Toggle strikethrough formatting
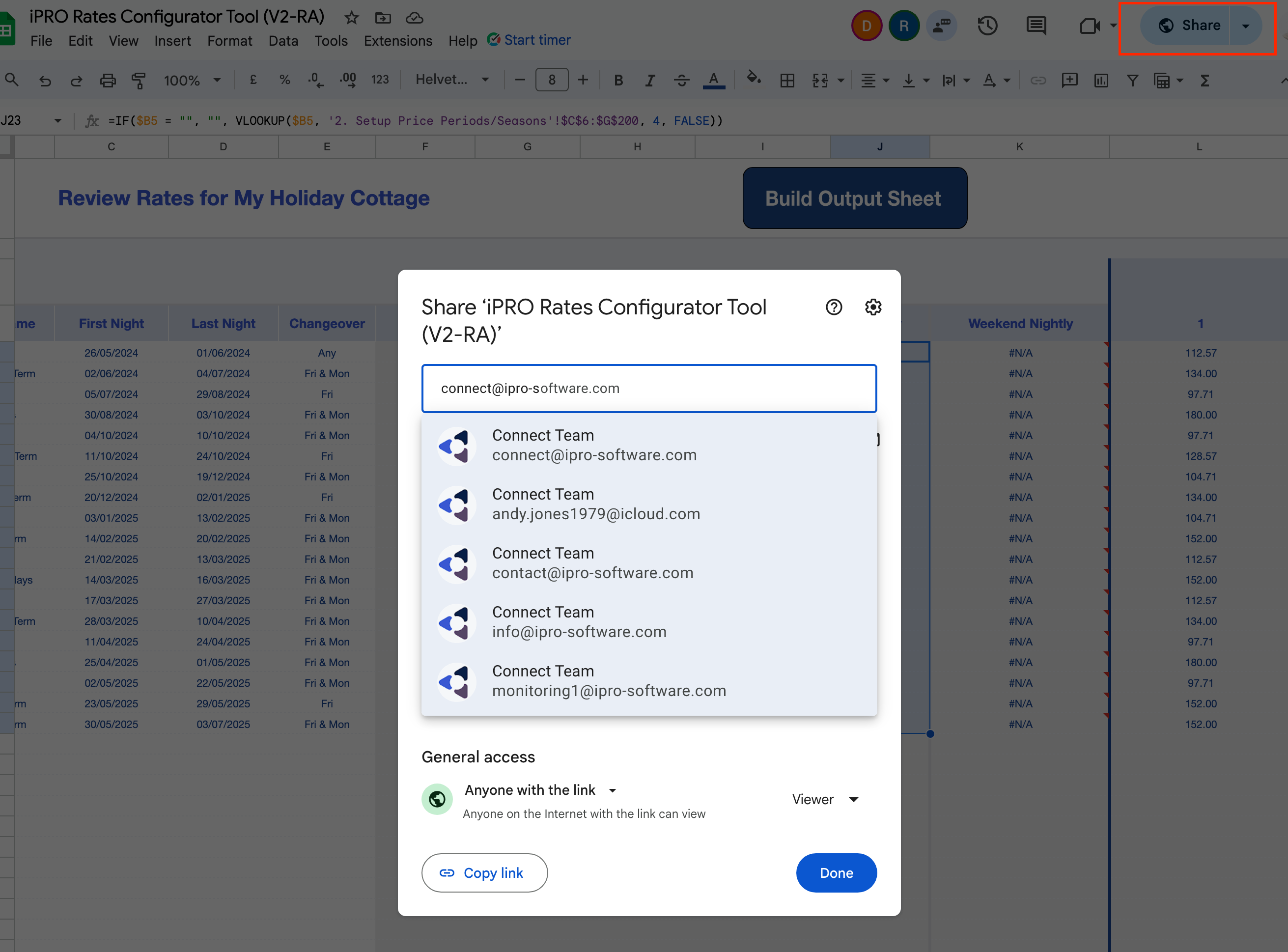The height and width of the screenshot is (952, 1288). pos(681,81)
